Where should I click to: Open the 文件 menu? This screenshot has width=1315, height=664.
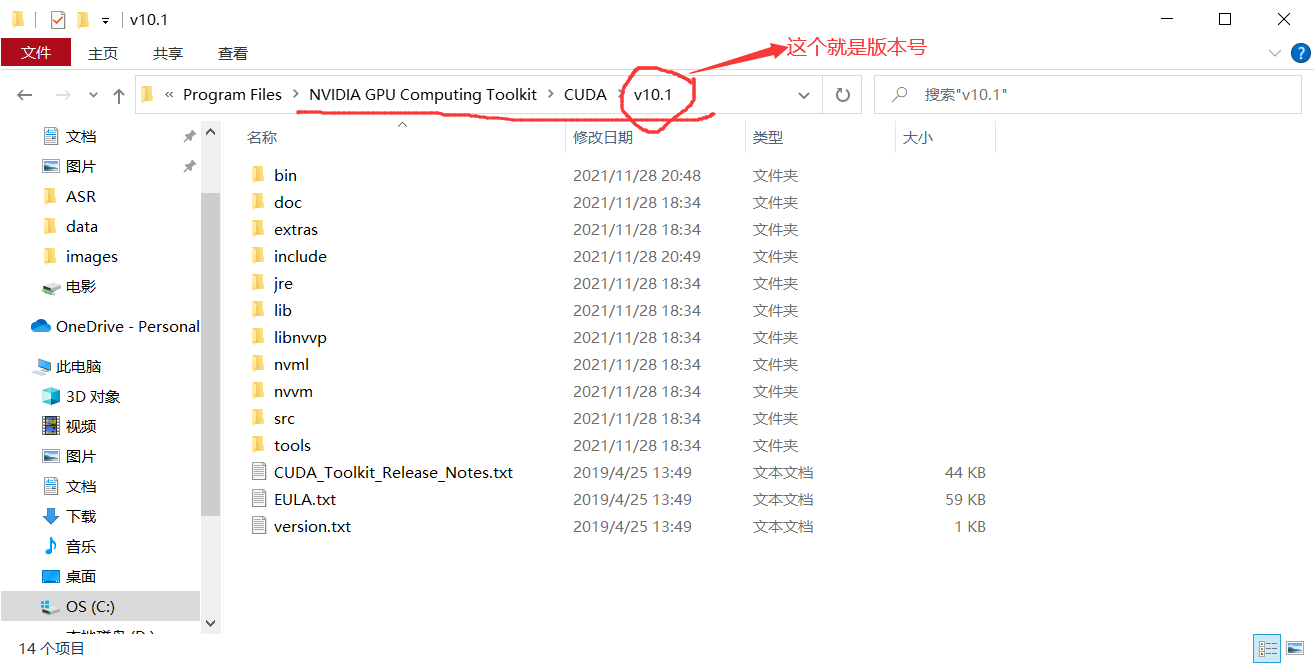click(x=36, y=53)
